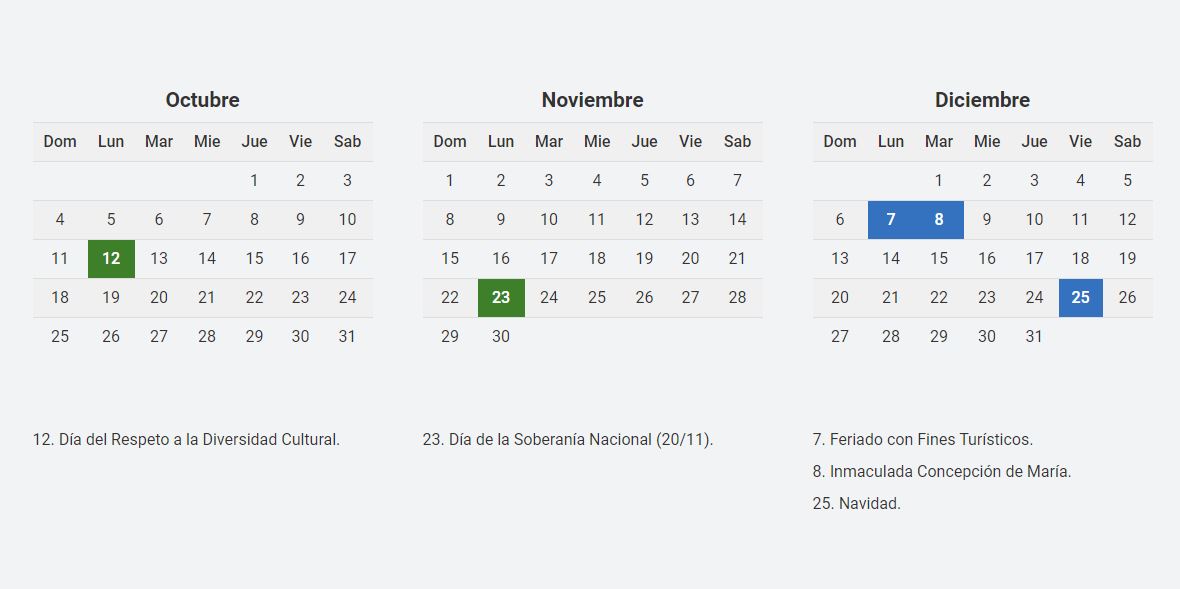Select November 1 date cell

coord(450,181)
